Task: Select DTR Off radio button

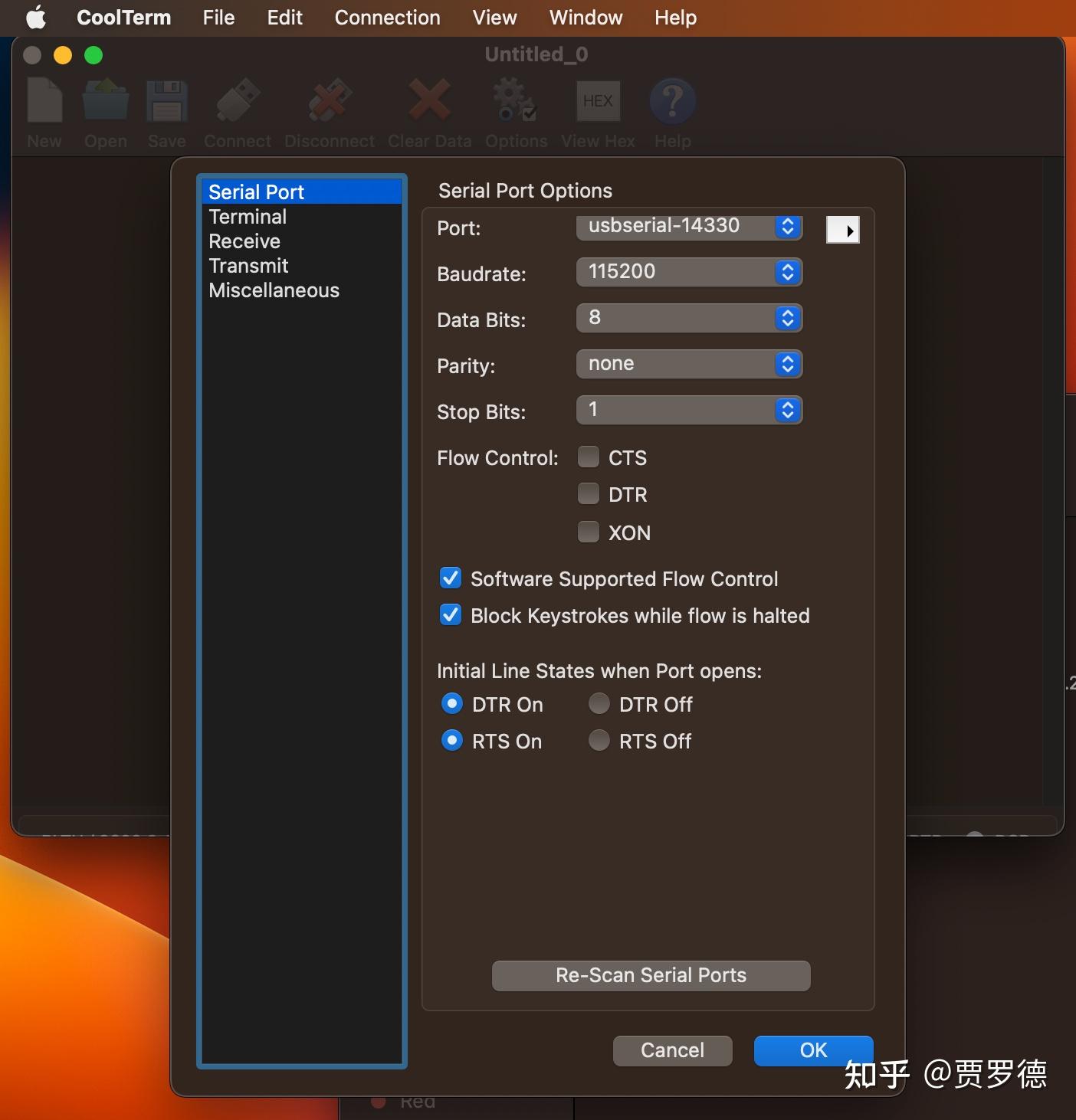Action: (599, 703)
